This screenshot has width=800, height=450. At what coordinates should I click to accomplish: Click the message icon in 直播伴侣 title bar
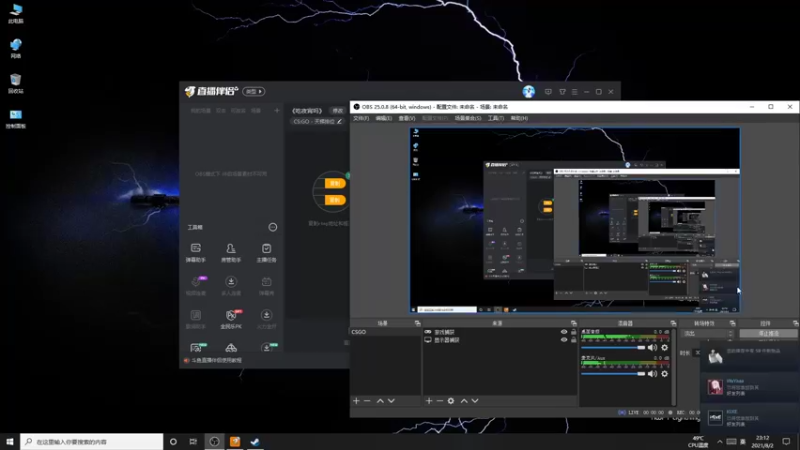[x=548, y=92]
